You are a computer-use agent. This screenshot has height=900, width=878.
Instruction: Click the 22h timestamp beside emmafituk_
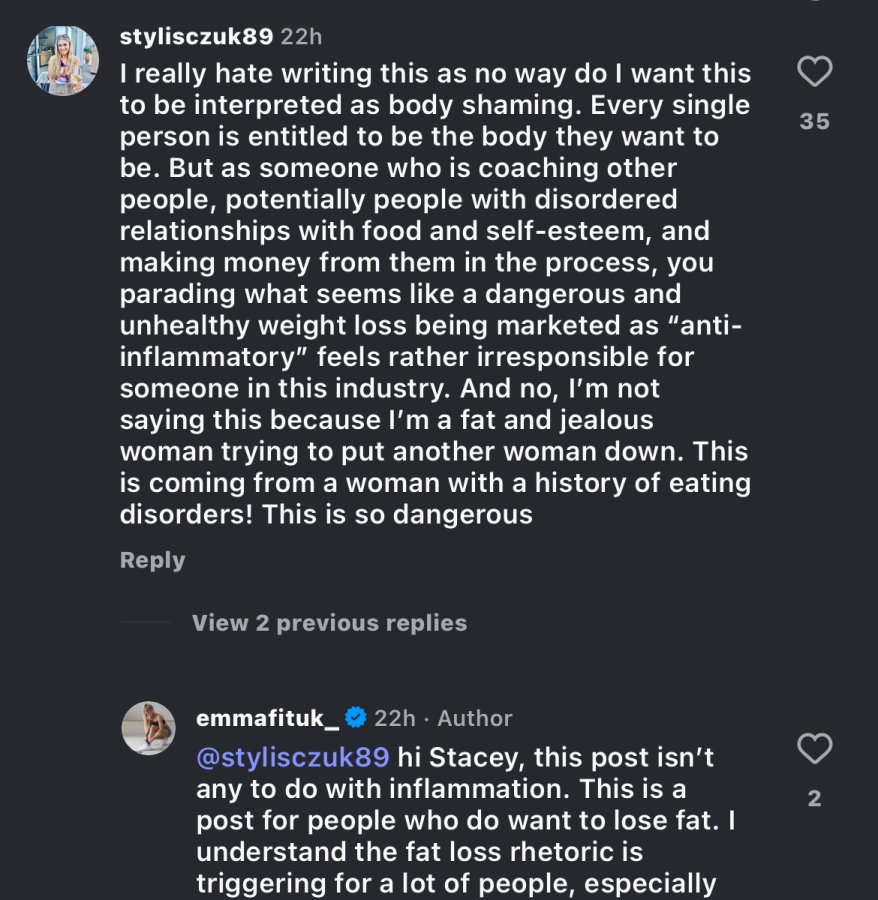[395, 718]
